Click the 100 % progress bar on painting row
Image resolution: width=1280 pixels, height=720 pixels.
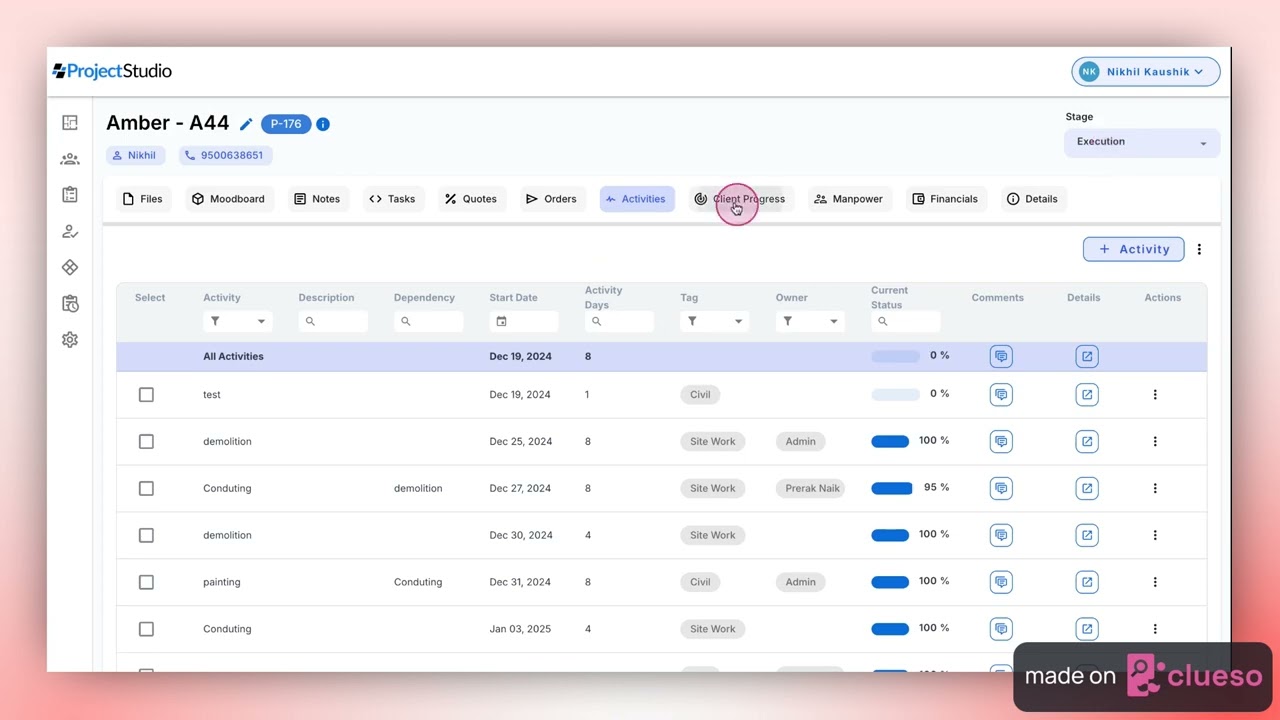pos(890,582)
